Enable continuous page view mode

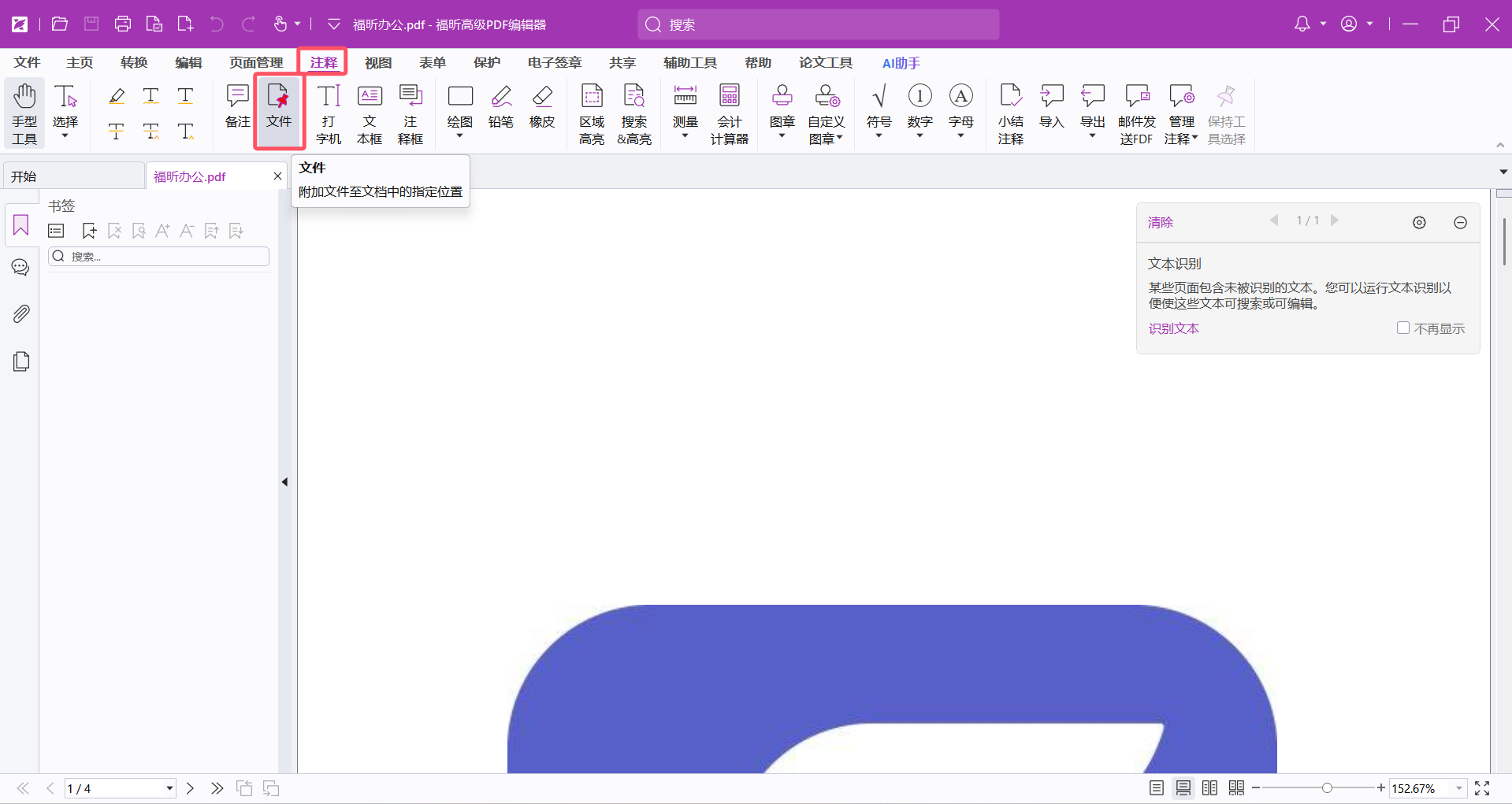point(1183,788)
